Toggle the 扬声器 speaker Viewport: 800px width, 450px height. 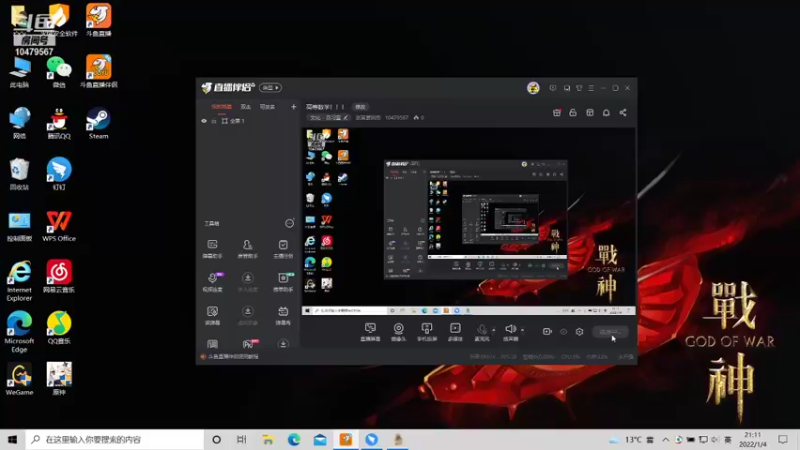pos(510,332)
